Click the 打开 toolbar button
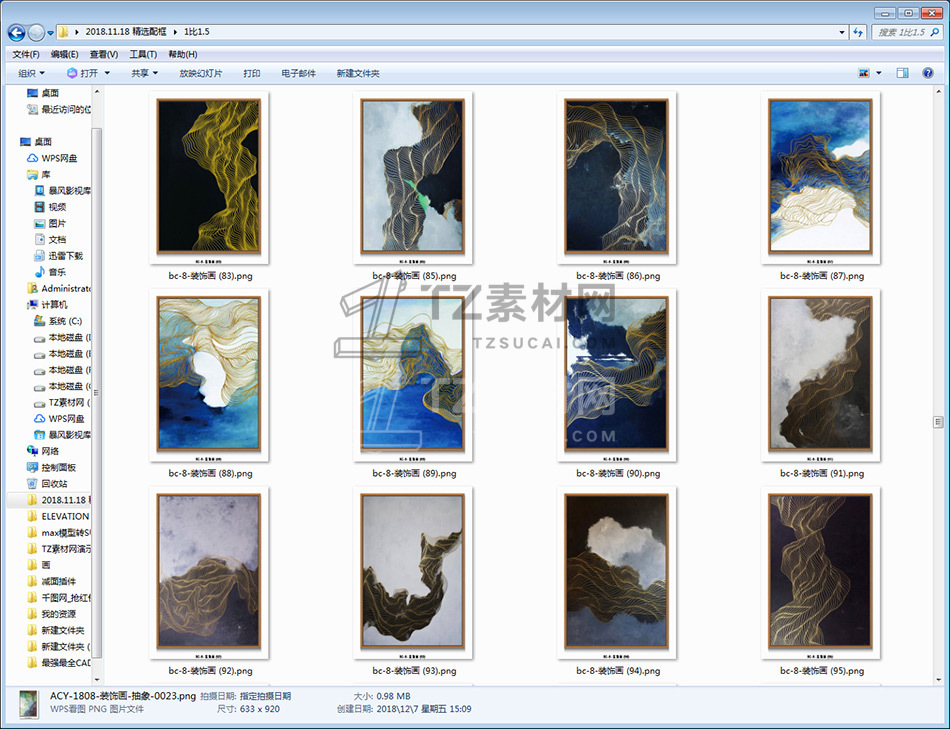Screen dimensions: 950x729 coord(82,73)
